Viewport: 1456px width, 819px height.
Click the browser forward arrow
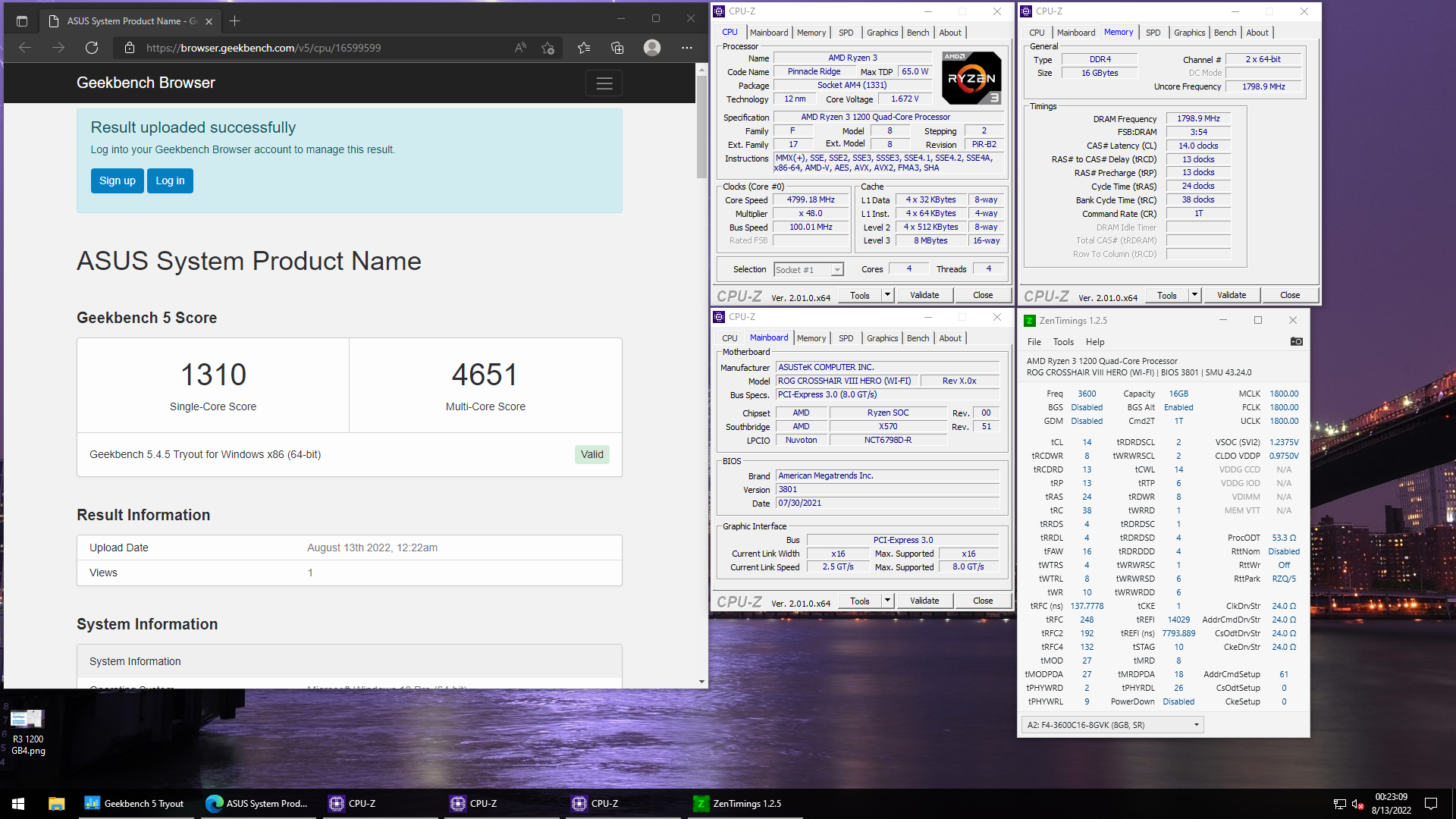(x=58, y=48)
